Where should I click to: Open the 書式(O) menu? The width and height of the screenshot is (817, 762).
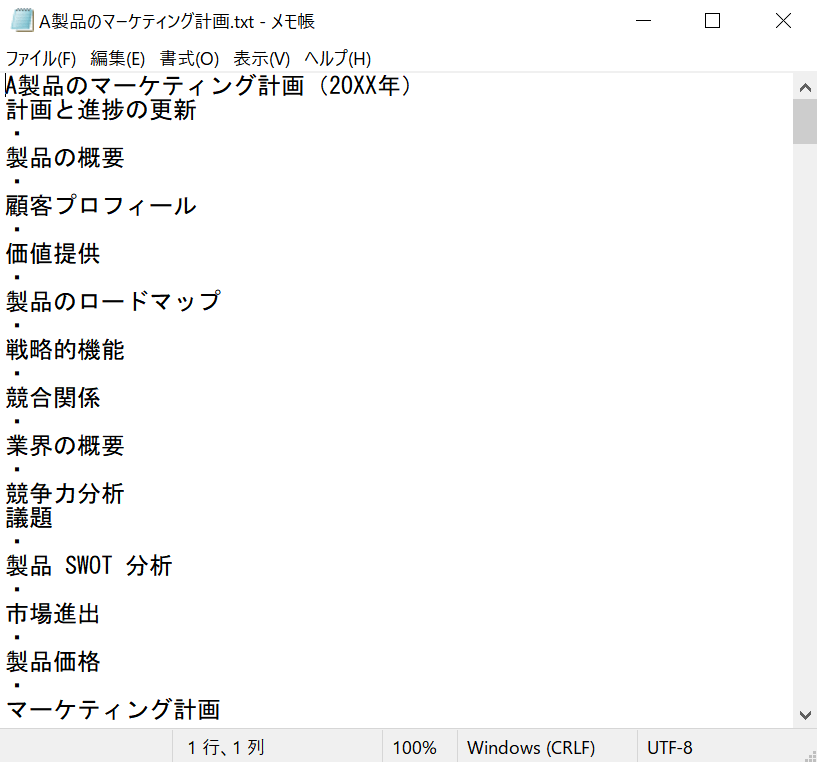click(x=189, y=59)
